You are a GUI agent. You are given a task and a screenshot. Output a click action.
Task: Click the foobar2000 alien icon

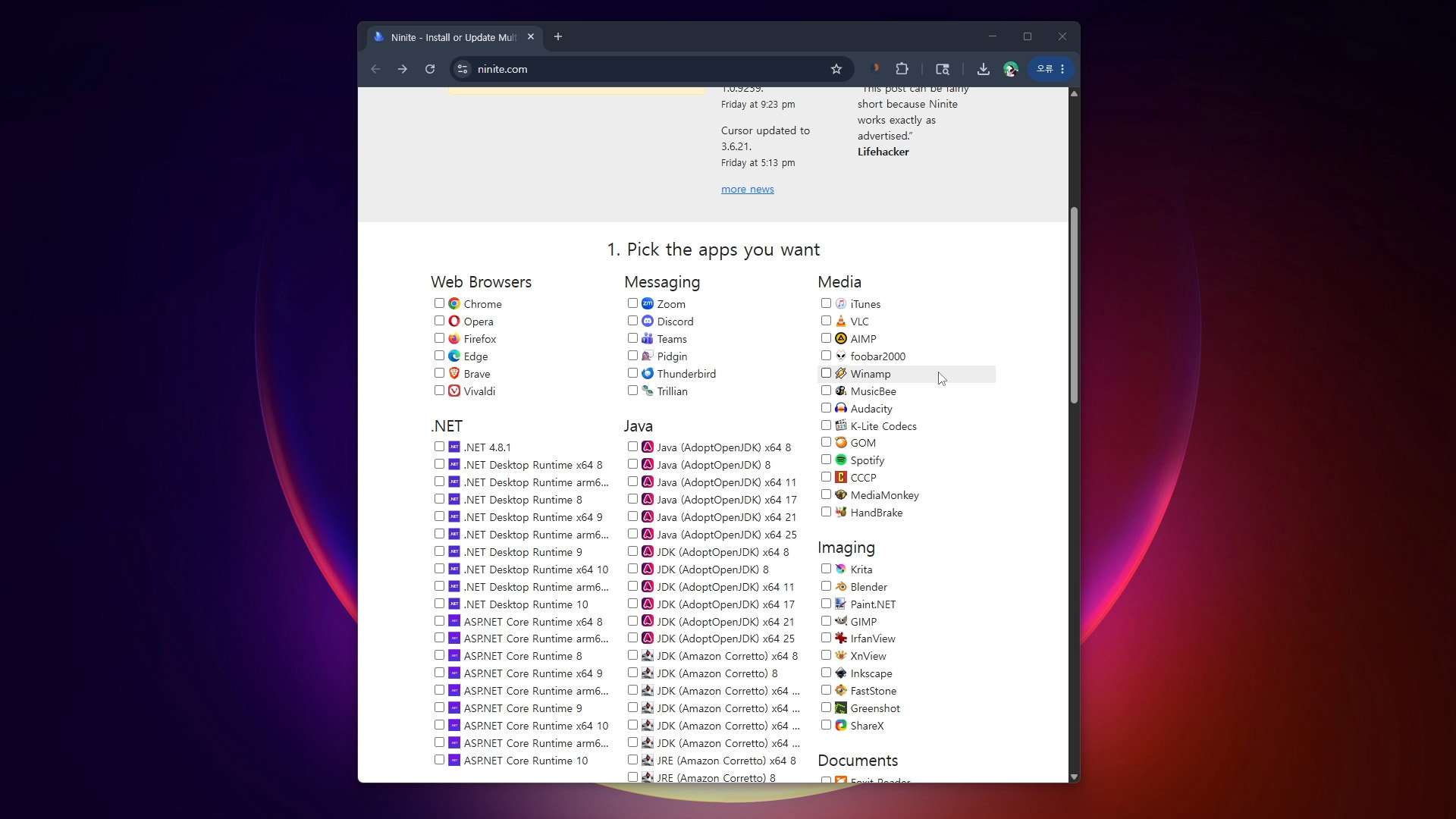tap(841, 356)
